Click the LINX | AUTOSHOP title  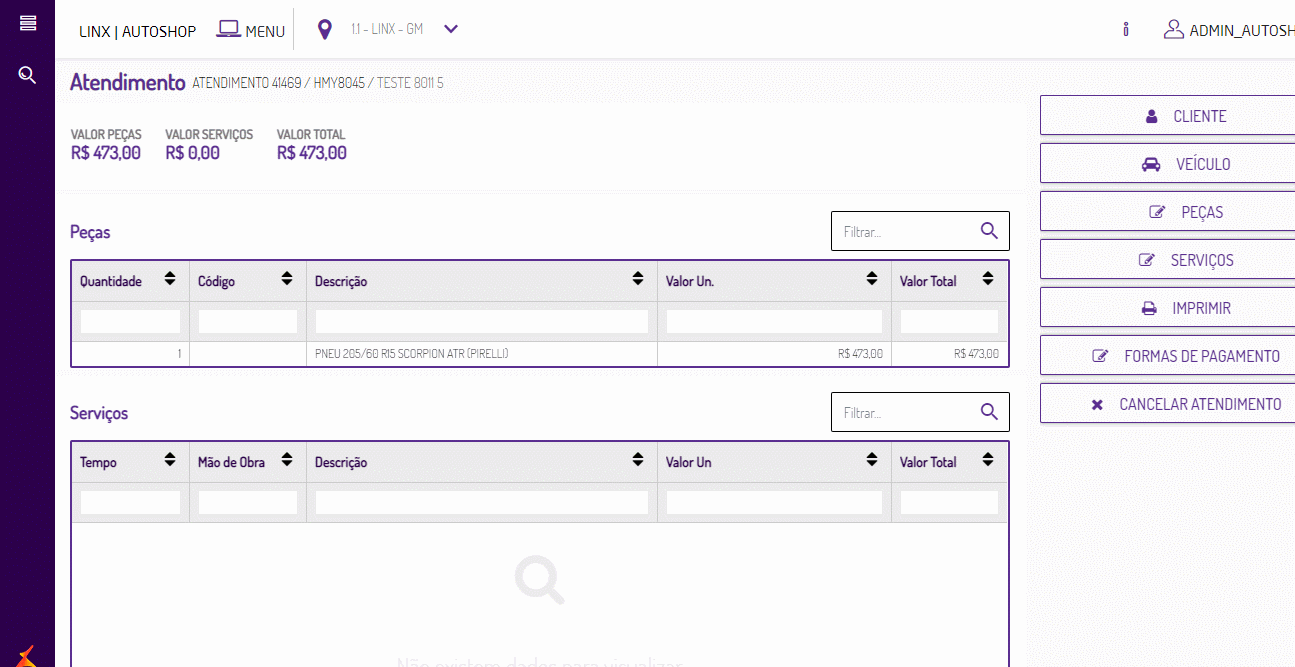[138, 31]
